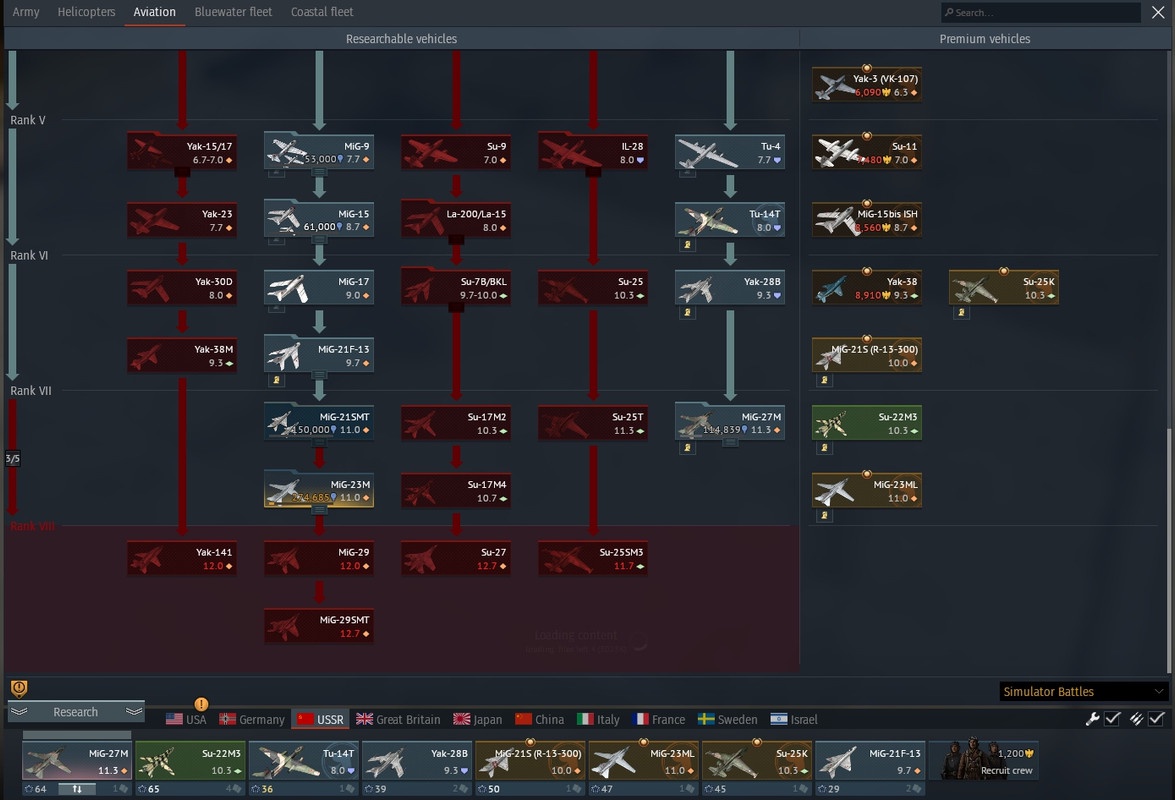The width and height of the screenshot is (1175, 800).
Task: Select the Israel nation tab
Action: [794, 719]
